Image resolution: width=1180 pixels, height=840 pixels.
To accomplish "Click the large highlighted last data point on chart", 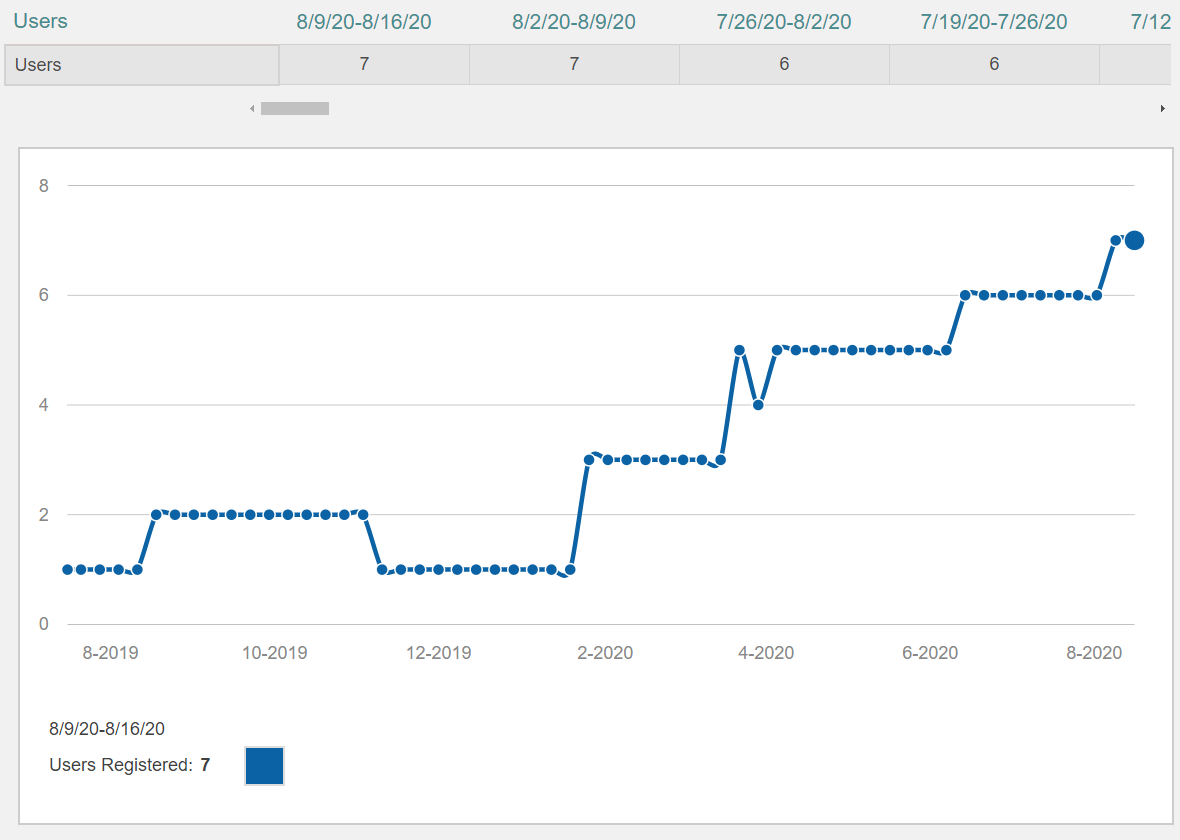I will [x=1134, y=240].
